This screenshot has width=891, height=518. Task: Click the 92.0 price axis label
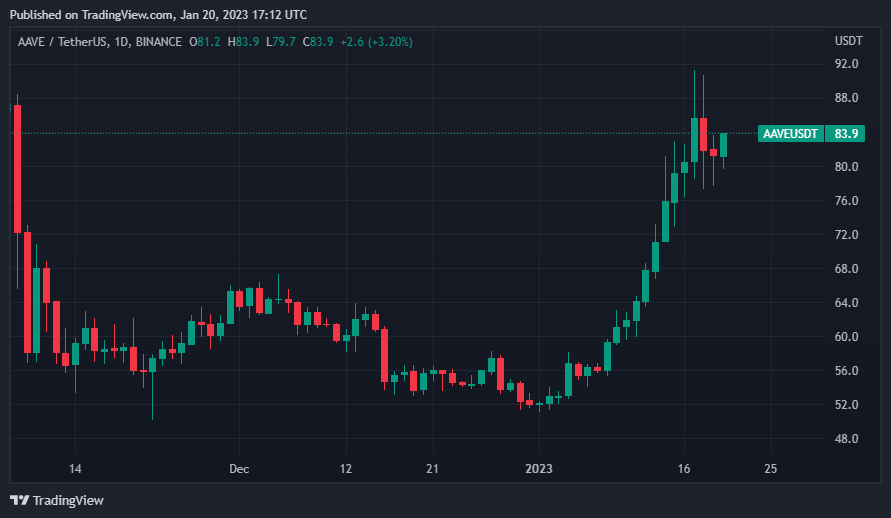coord(846,64)
